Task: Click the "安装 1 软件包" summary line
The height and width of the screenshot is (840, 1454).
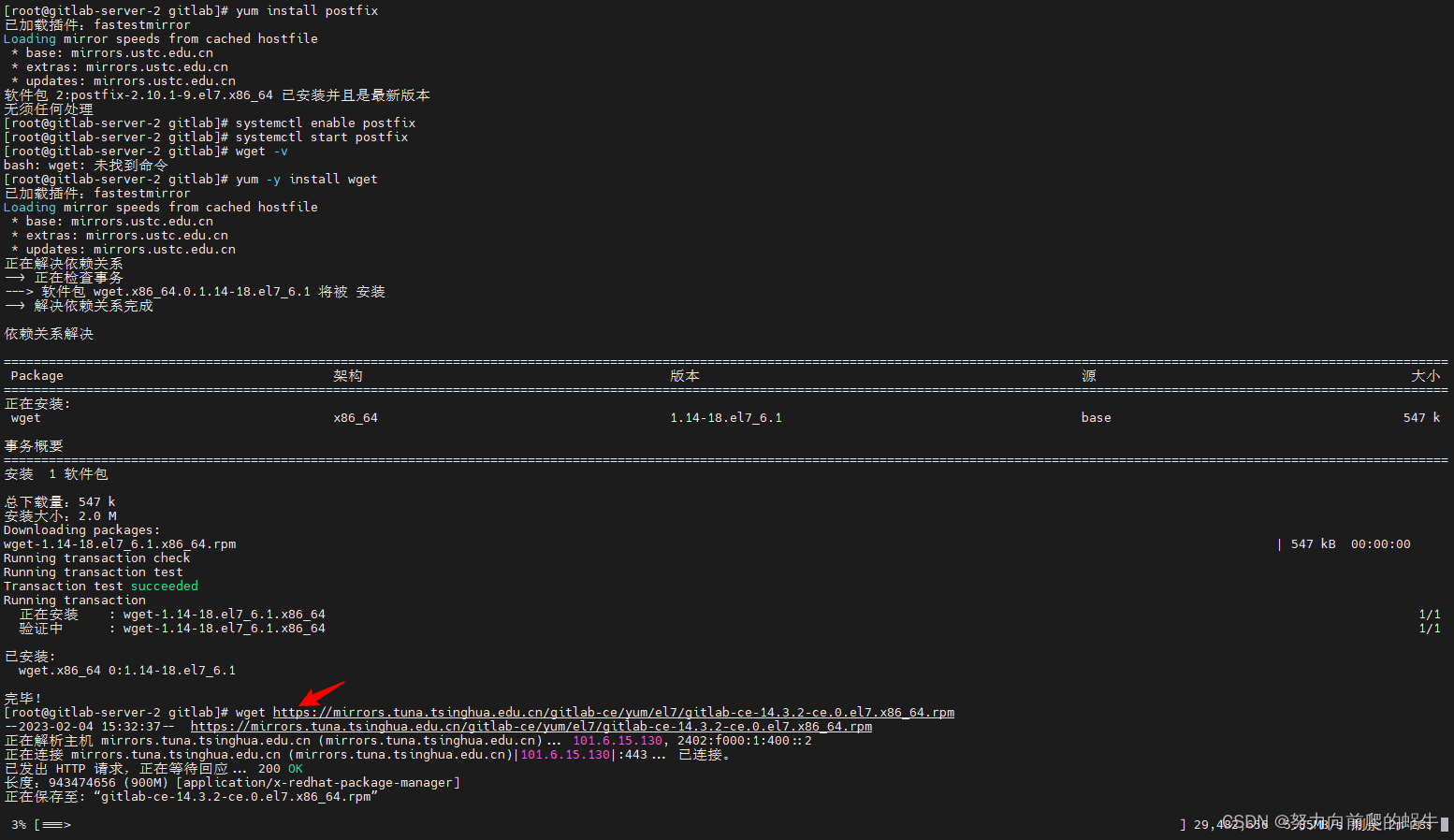Action: [56, 474]
